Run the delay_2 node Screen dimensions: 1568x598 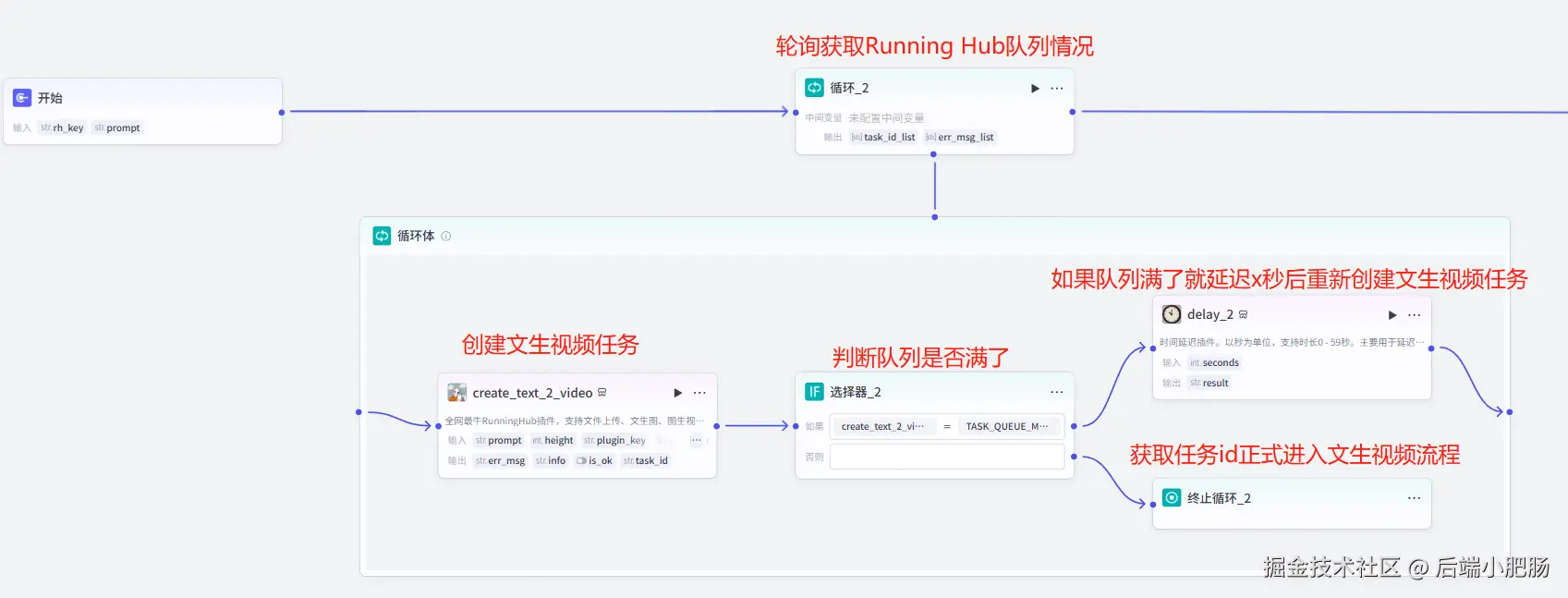pos(1392,315)
